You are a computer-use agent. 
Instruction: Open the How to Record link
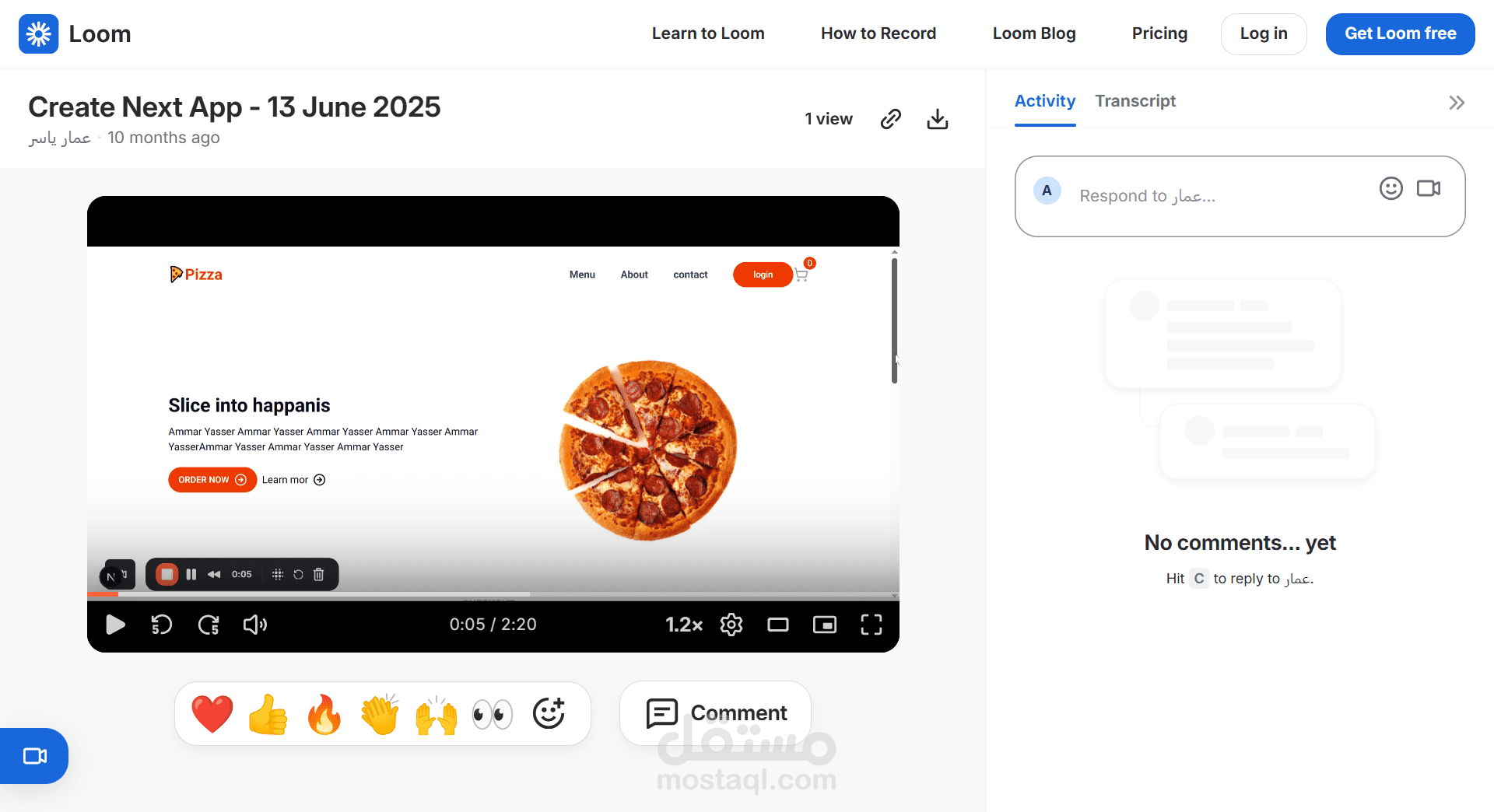879,33
